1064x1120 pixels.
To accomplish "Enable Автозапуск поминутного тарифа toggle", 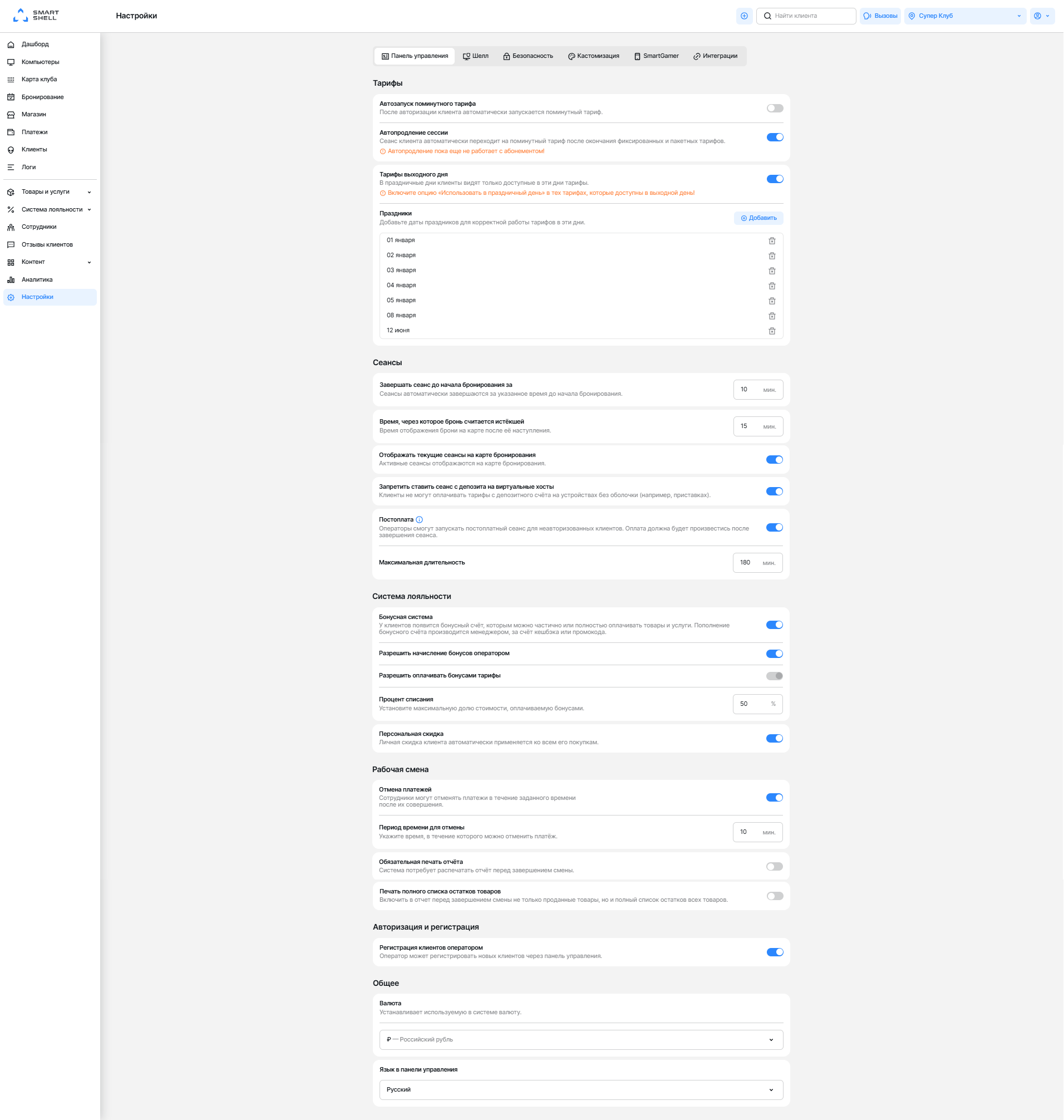I will (x=775, y=109).
